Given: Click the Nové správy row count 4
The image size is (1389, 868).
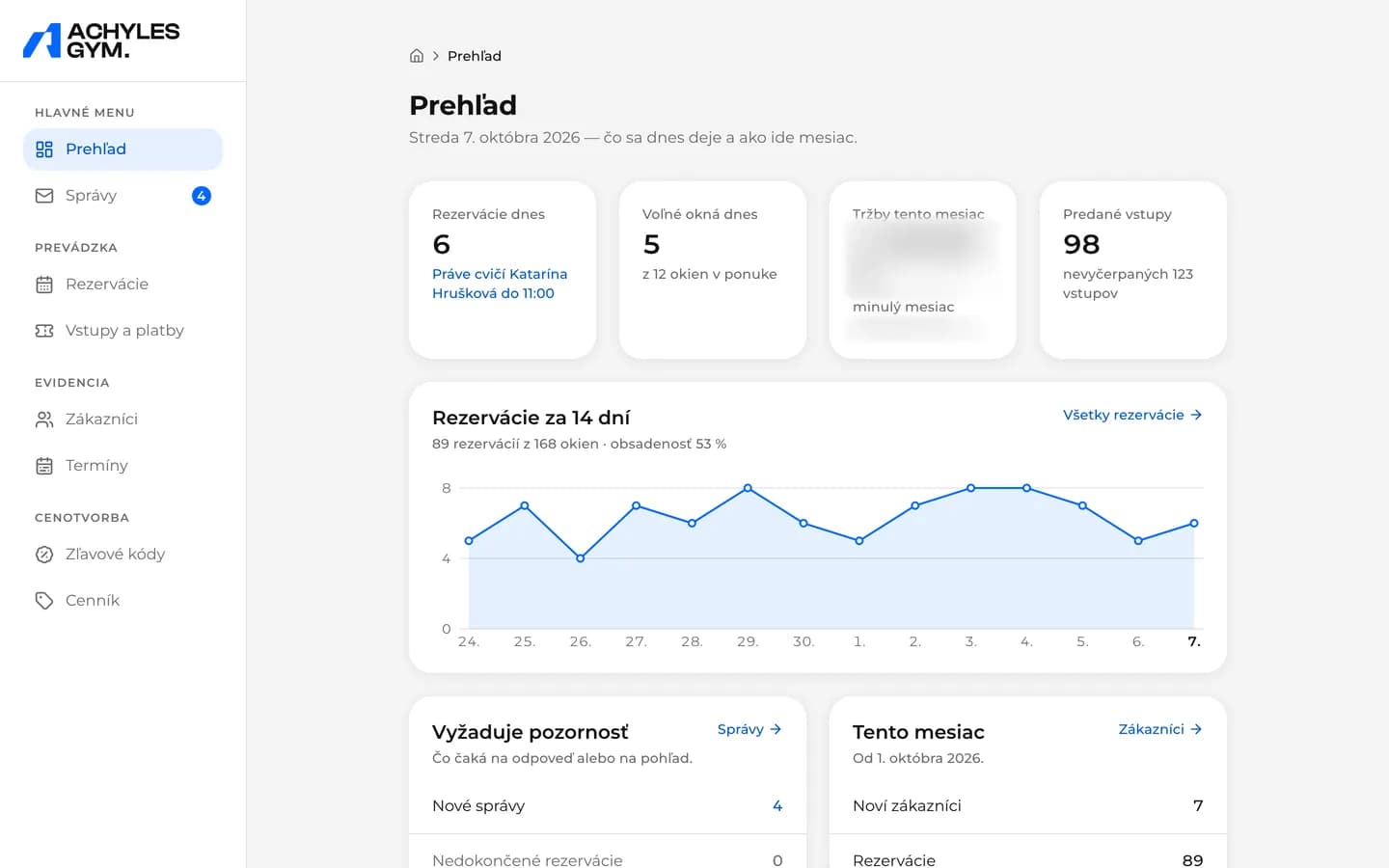Looking at the screenshot, I should click(777, 806).
